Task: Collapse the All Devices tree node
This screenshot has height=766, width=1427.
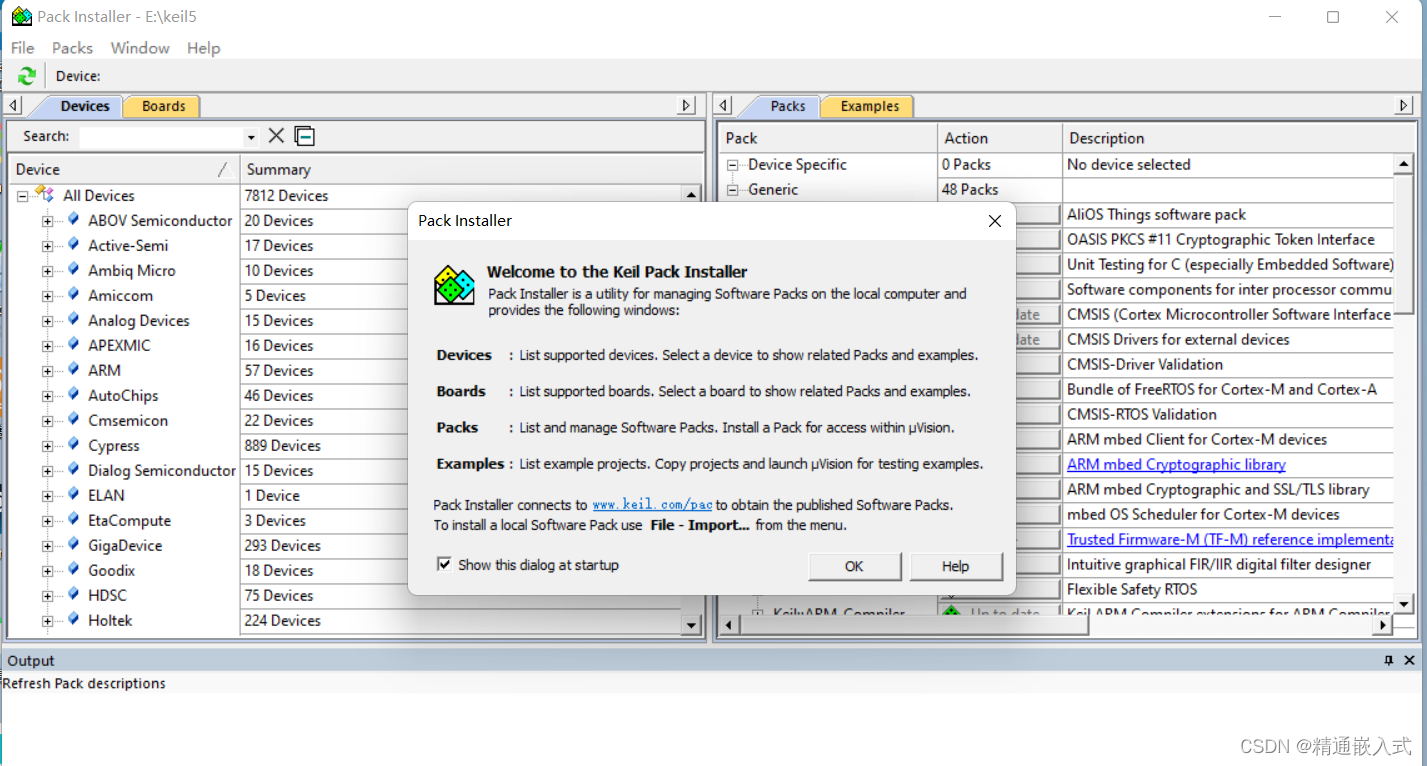Action: click(x=22, y=196)
